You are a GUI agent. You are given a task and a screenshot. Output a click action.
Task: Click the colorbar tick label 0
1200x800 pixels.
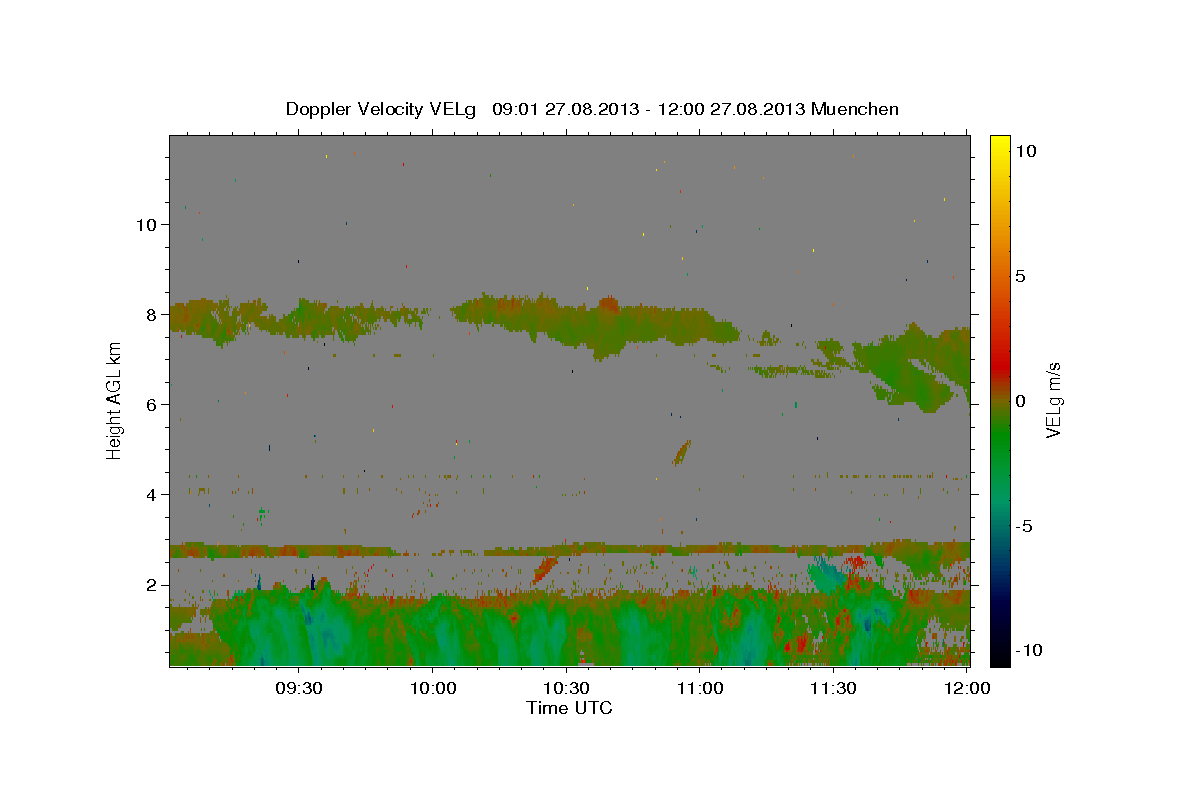tap(1020, 401)
